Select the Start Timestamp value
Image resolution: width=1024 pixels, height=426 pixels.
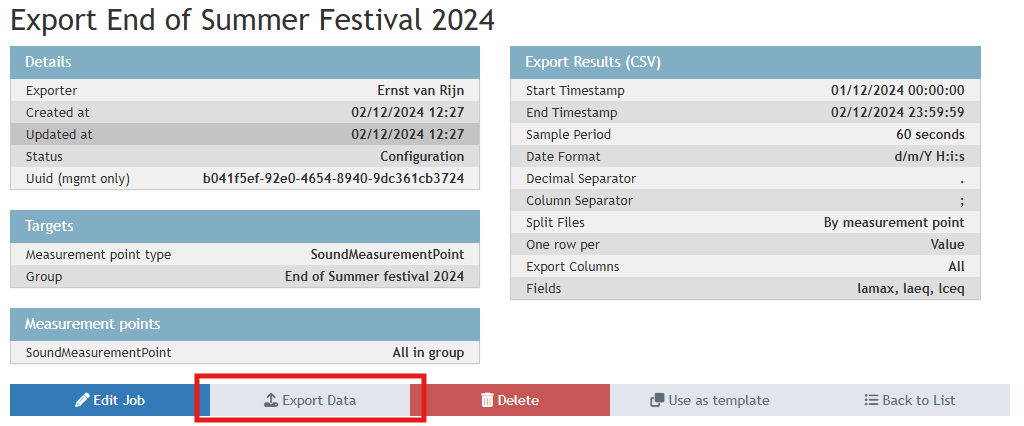point(897,91)
